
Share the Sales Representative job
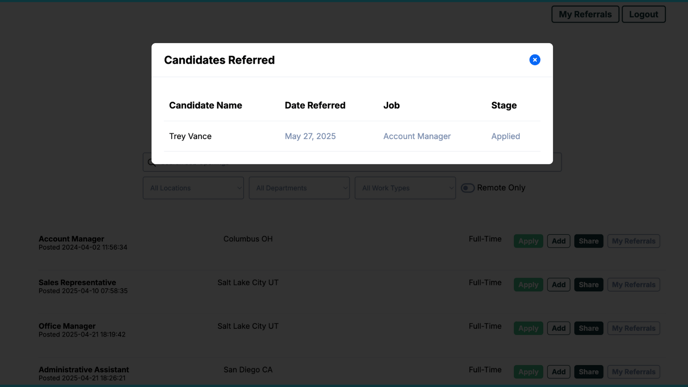click(x=588, y=284)
